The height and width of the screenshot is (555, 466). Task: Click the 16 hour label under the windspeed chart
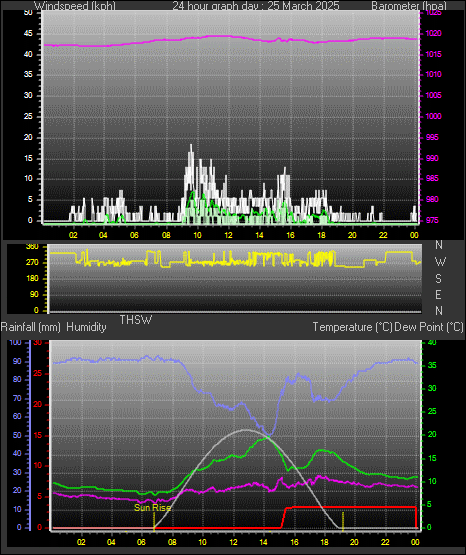click(x=290, y=235)
